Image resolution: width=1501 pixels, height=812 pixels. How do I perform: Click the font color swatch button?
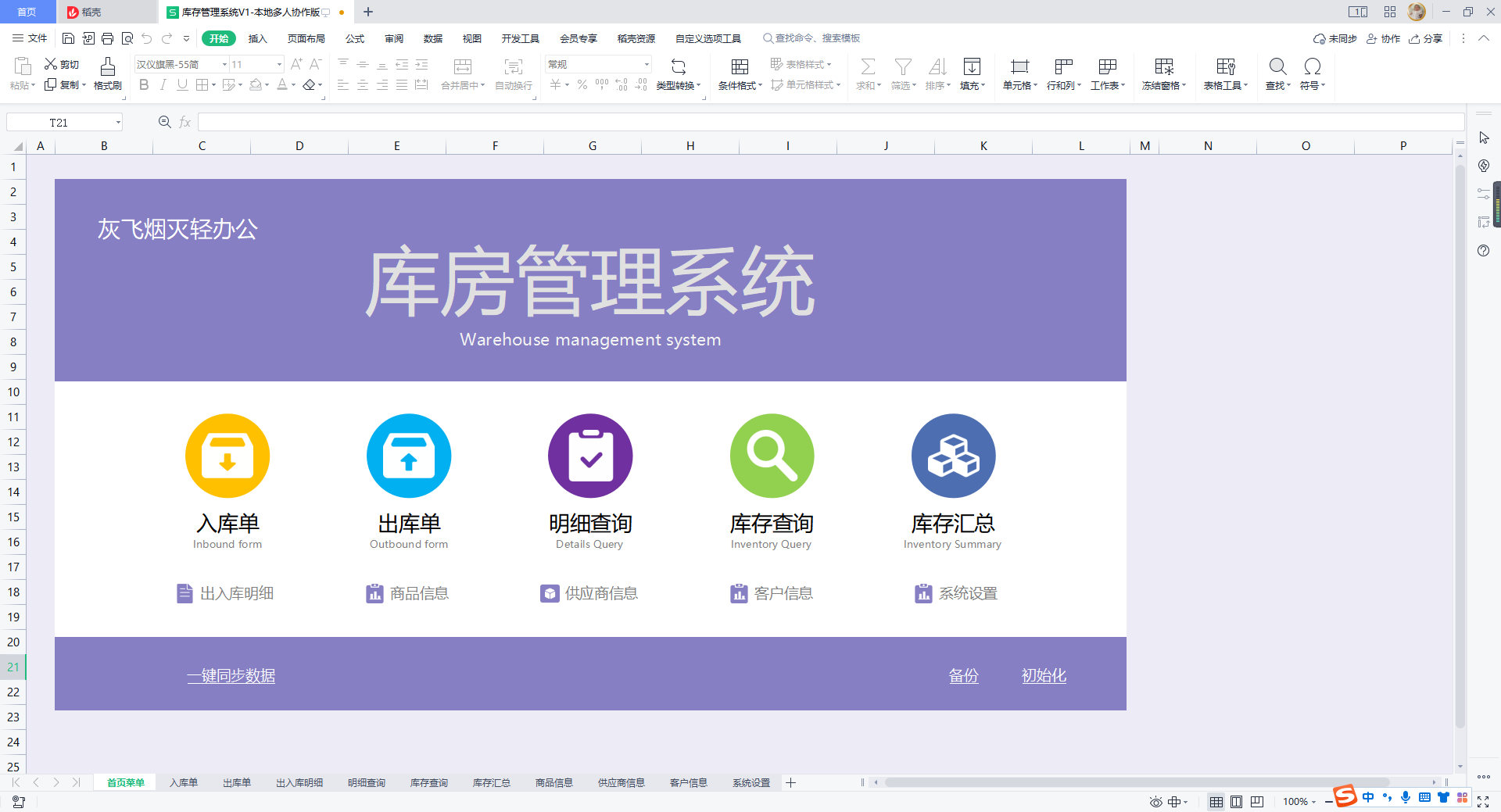(282, 85)
